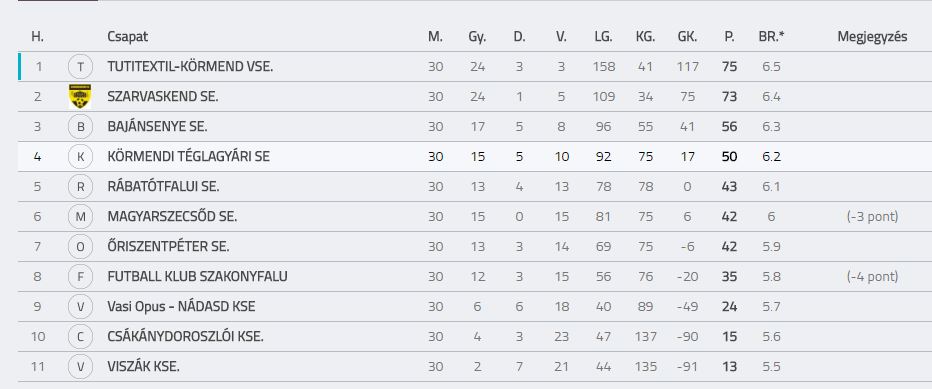
Task: Open the Szarvaskend SE yellow crest logo
Action: point(80,96)
